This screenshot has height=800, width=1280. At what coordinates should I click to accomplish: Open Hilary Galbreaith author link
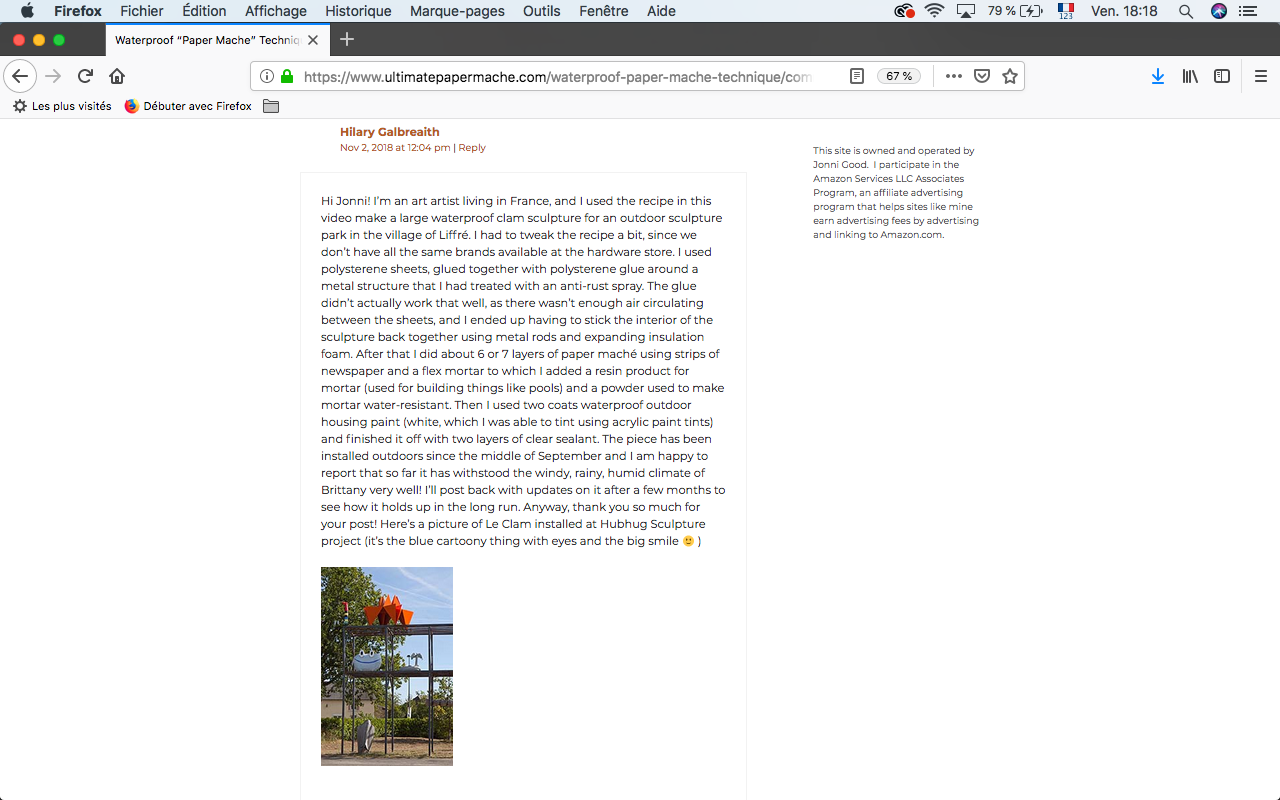pos(389,132)
